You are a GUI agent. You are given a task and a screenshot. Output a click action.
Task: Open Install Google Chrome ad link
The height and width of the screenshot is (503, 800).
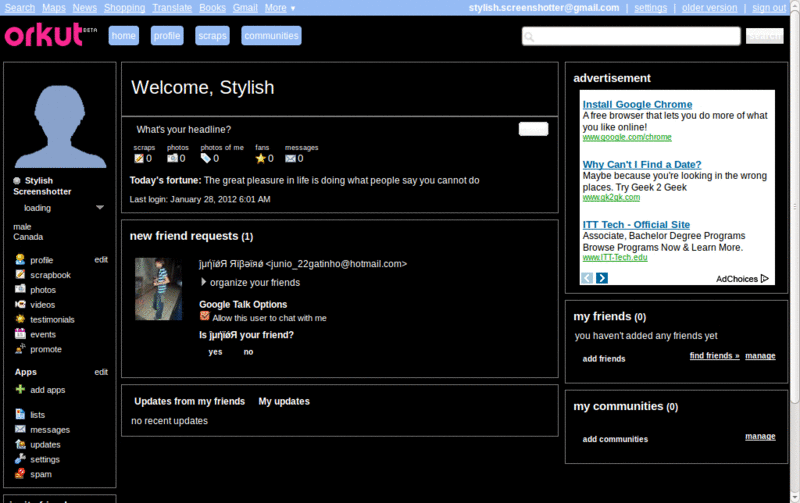coord(637,104)
